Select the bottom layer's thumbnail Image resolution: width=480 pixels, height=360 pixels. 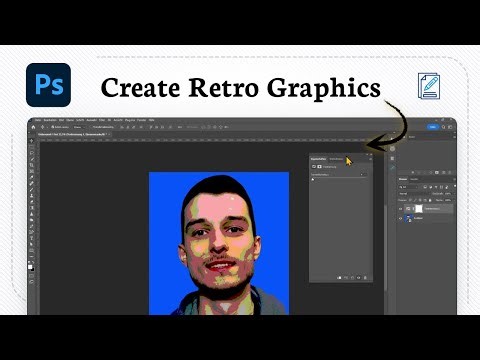pyautogui.click(x=407, y=218)
